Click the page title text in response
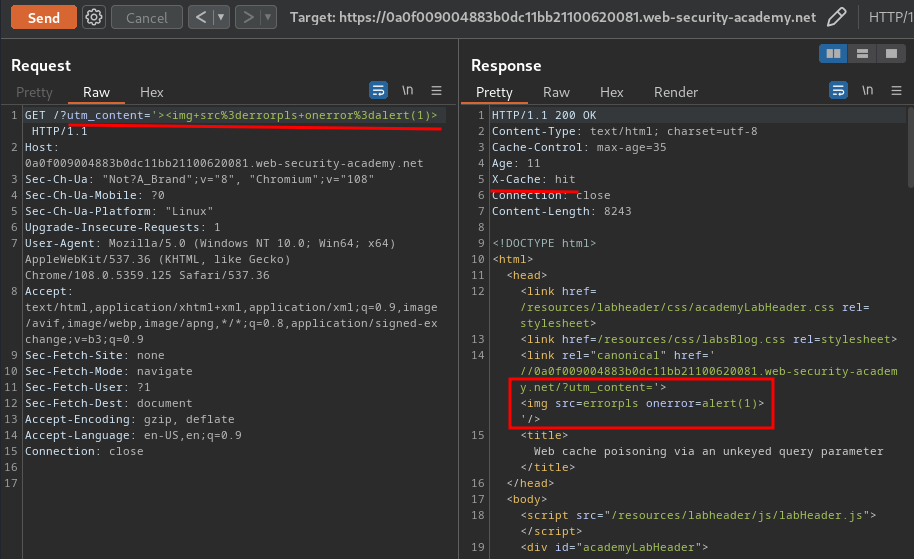Screen dimensions: 914x559 click(x=708, y=451)
